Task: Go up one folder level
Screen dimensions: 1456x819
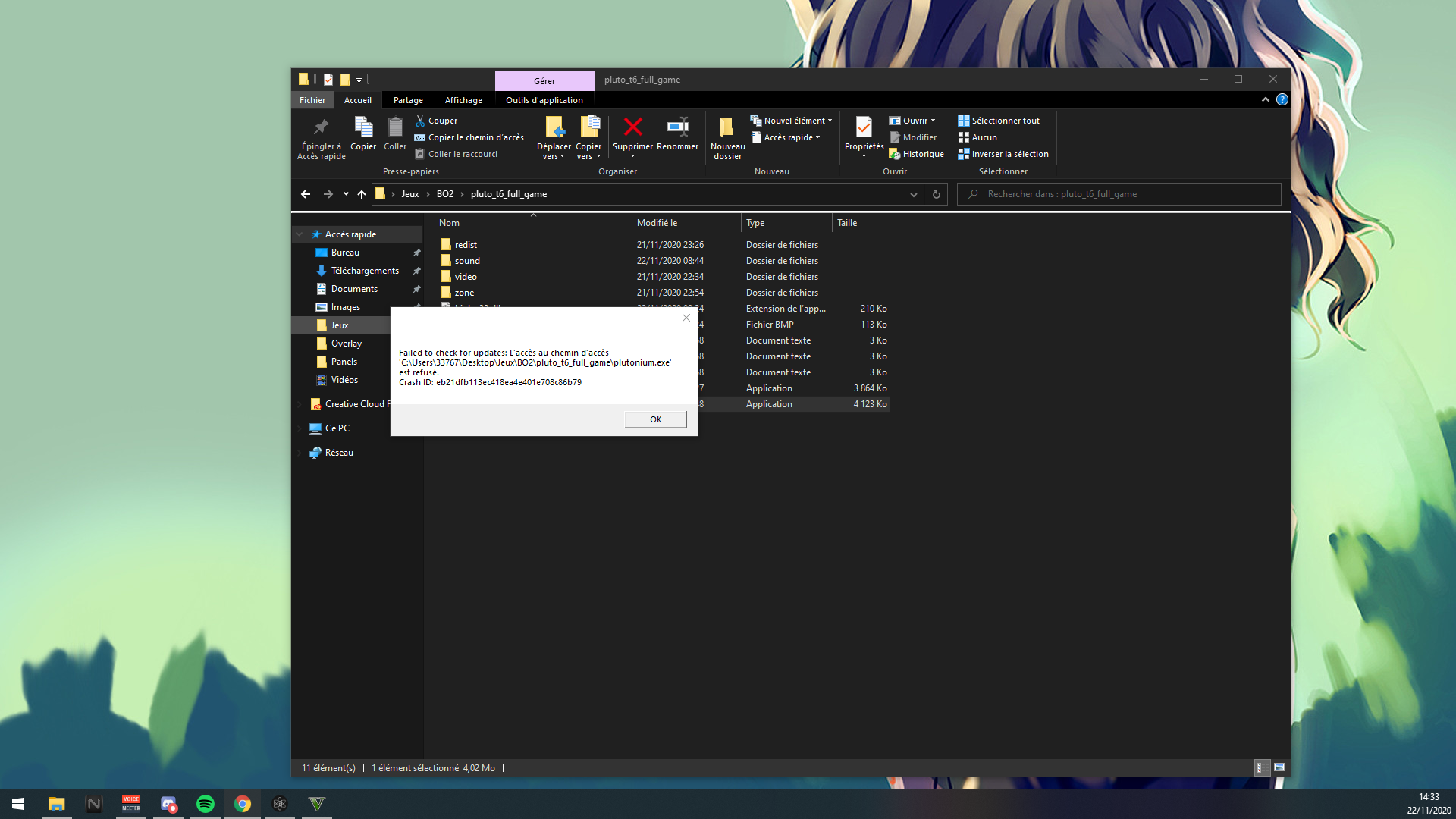Action: pyautogui.click(x=362, y=194)
